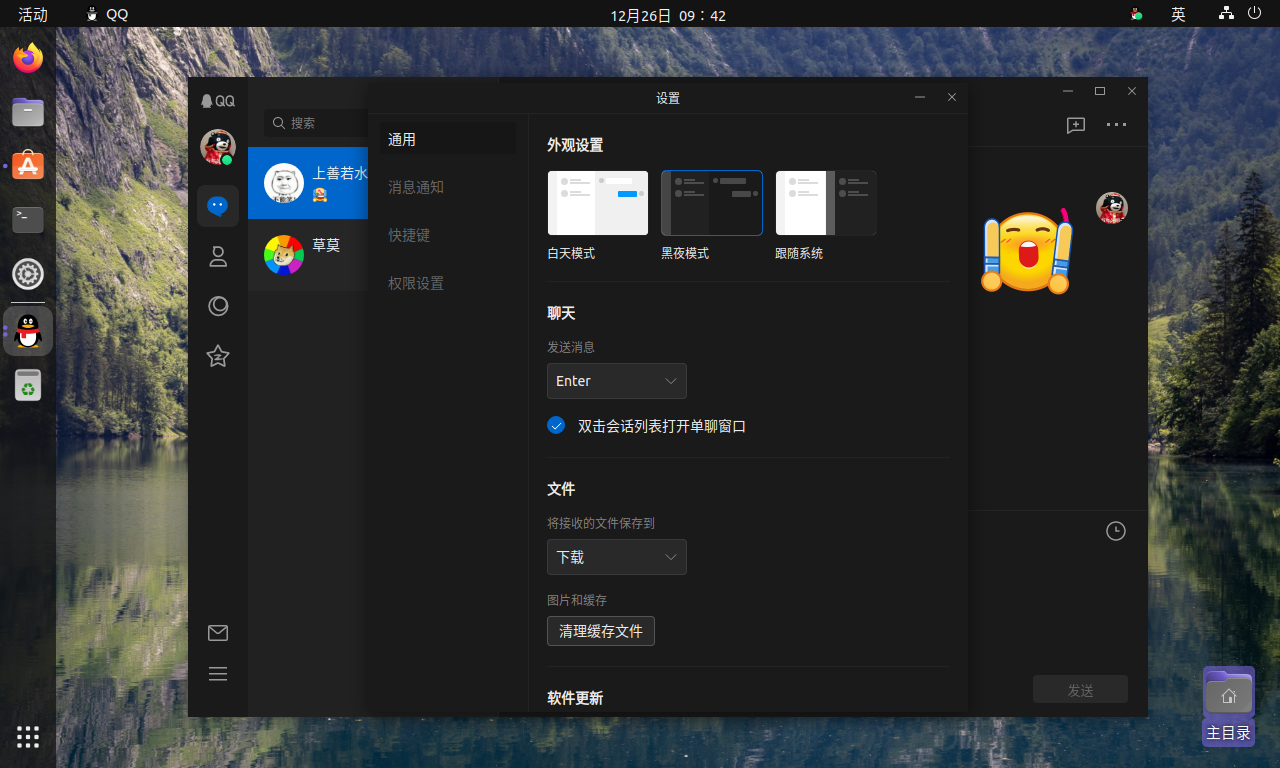
Task: Click the three-dot more options icon
Action: [x=1116, y=125]
